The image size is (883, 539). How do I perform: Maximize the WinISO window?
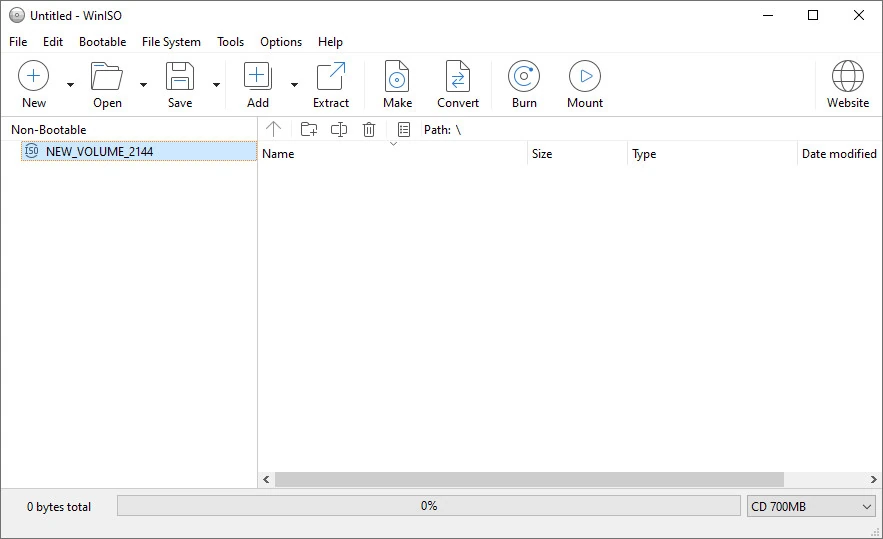813,15
